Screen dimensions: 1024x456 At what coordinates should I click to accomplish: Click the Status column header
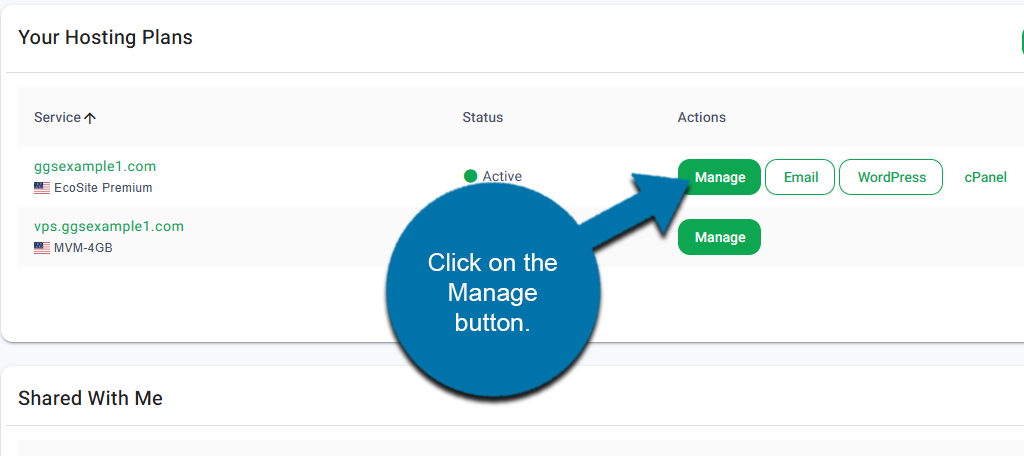482,118
